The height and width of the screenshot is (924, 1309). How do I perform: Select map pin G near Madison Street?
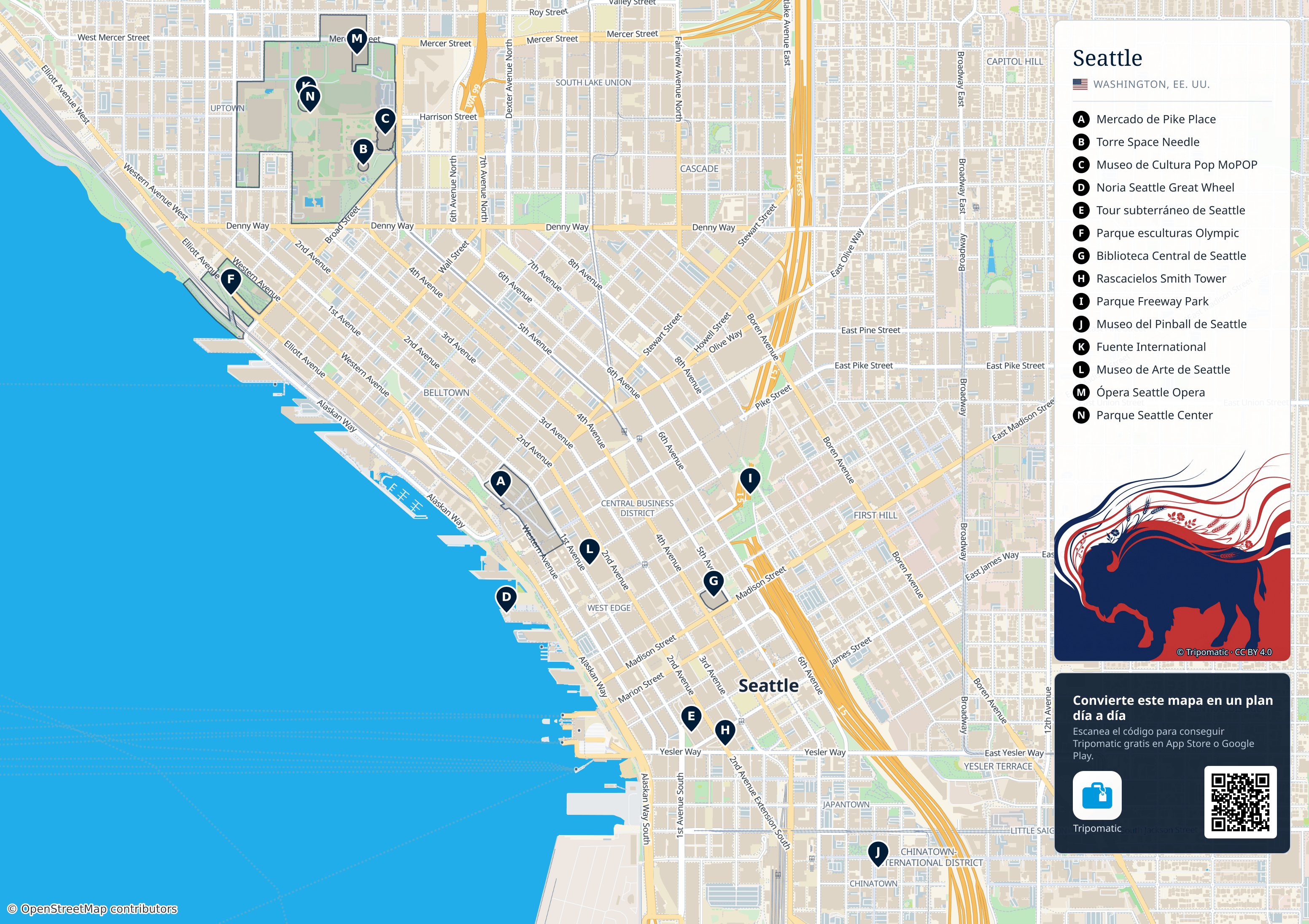click(713, 584)
